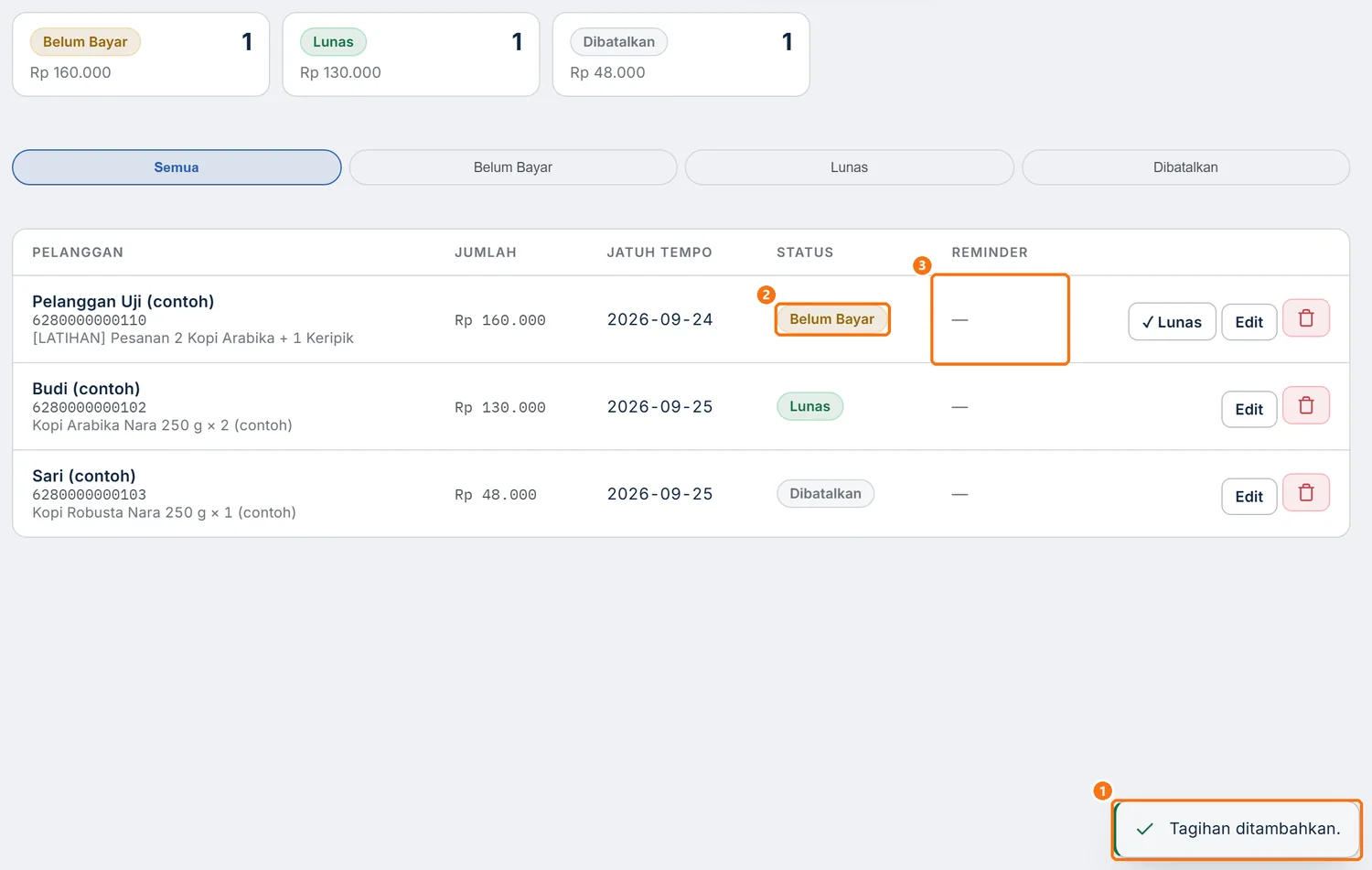Click phone number 6280000000110
The height and width of the screenshot is (870, 1372).
[90, 320]
